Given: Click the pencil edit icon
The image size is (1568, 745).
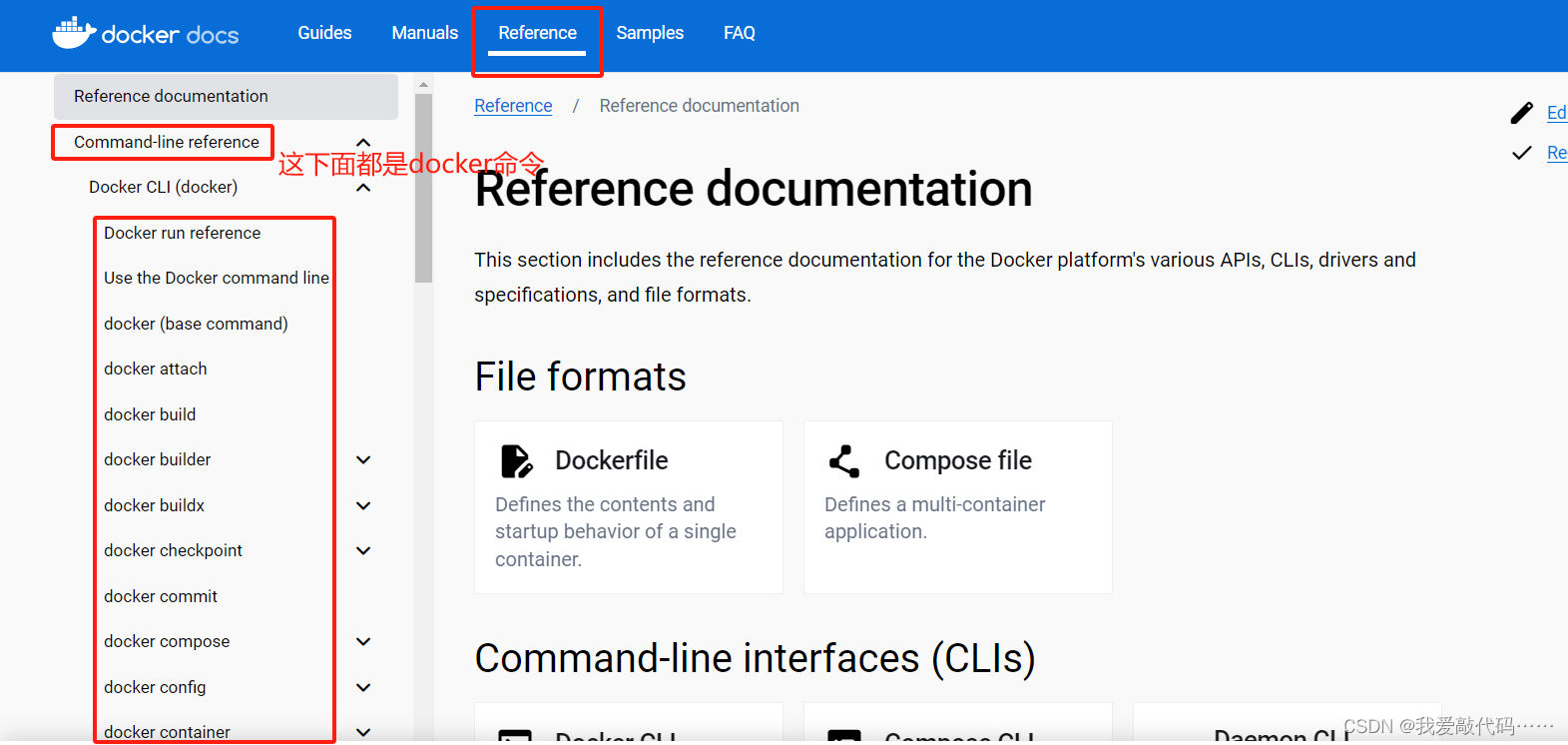Looking at the screenshot, I should pyautogui.click(x=1521, y=113).
